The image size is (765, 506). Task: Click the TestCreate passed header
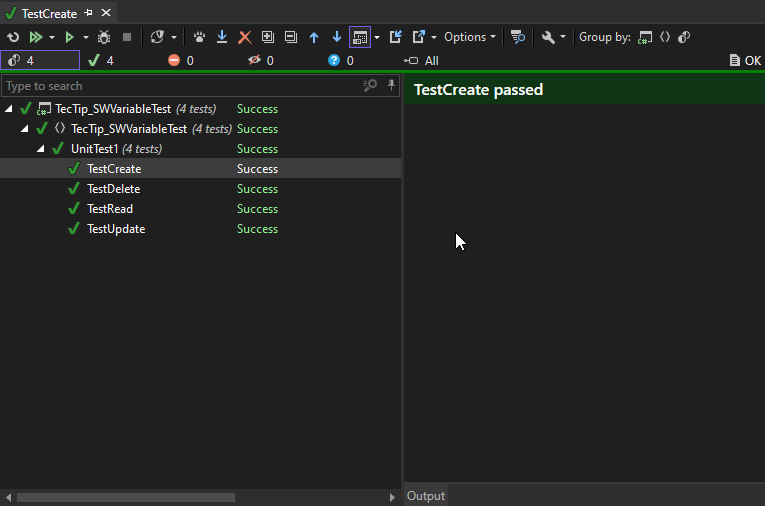tap(479, 90)
